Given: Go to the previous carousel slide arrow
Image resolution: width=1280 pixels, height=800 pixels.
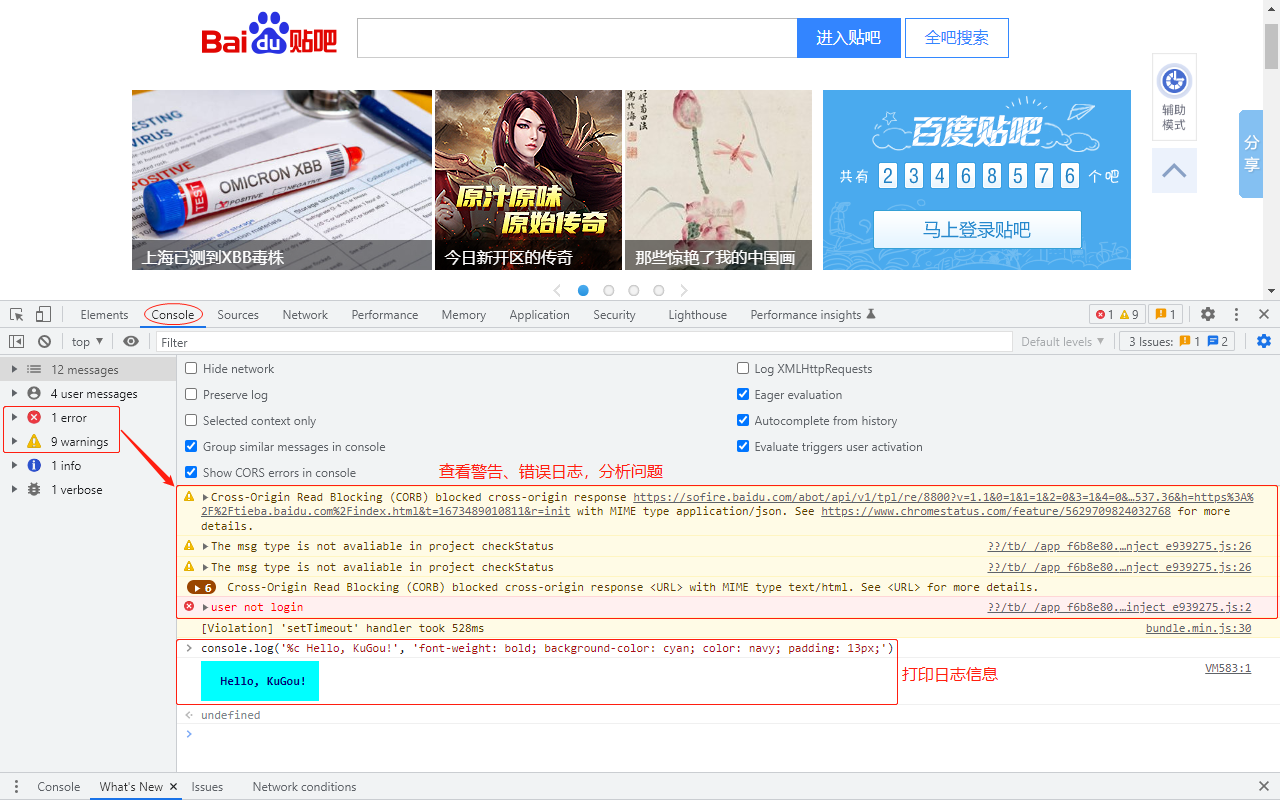Looking at the screenshot, I should [x=558, y=291].
